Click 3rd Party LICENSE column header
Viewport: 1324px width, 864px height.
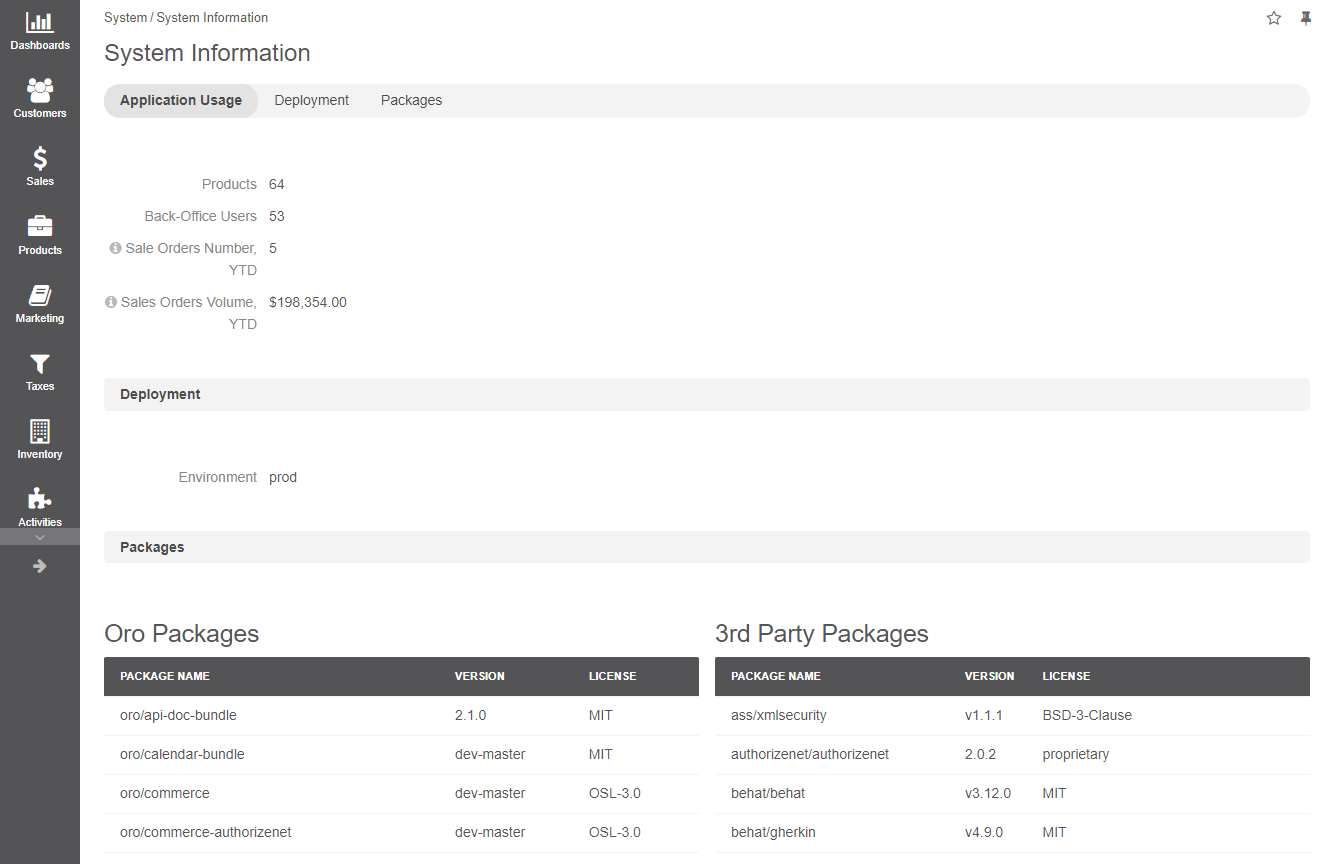[1066, 676]
